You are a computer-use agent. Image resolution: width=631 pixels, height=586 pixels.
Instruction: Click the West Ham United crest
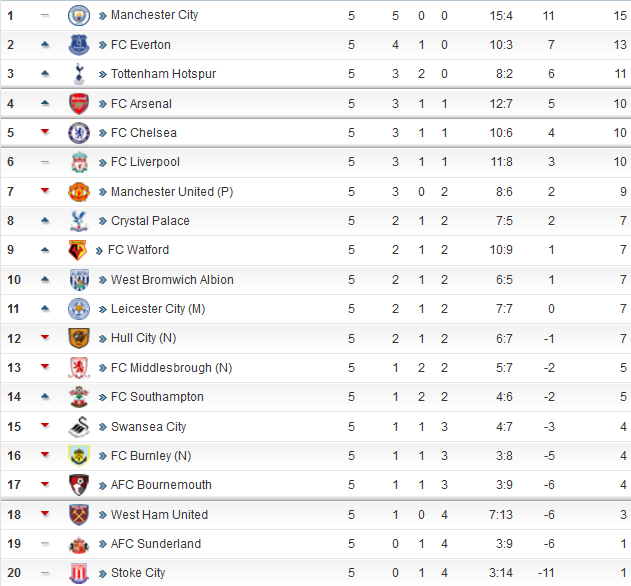tap(79, 514)
